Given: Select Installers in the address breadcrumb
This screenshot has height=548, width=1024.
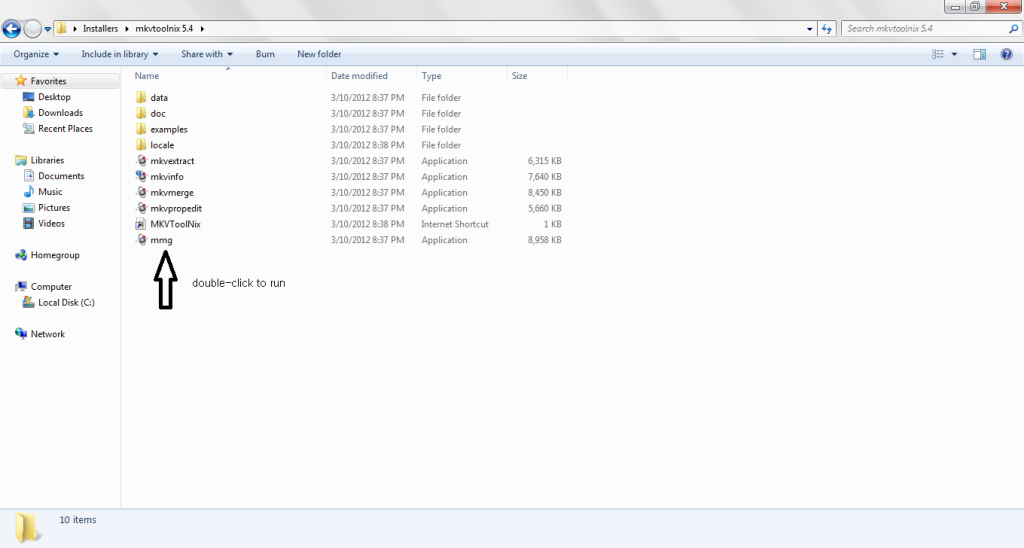Looking at the screenshot, I should [101, 29].
